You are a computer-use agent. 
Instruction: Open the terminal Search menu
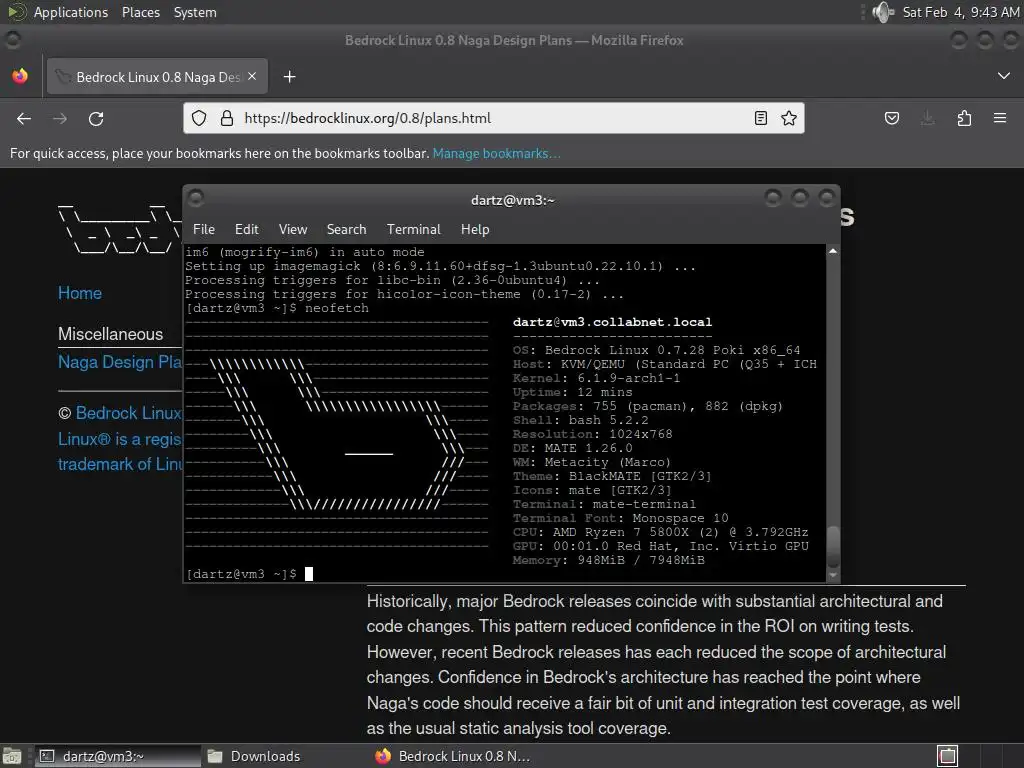(347, 229)
